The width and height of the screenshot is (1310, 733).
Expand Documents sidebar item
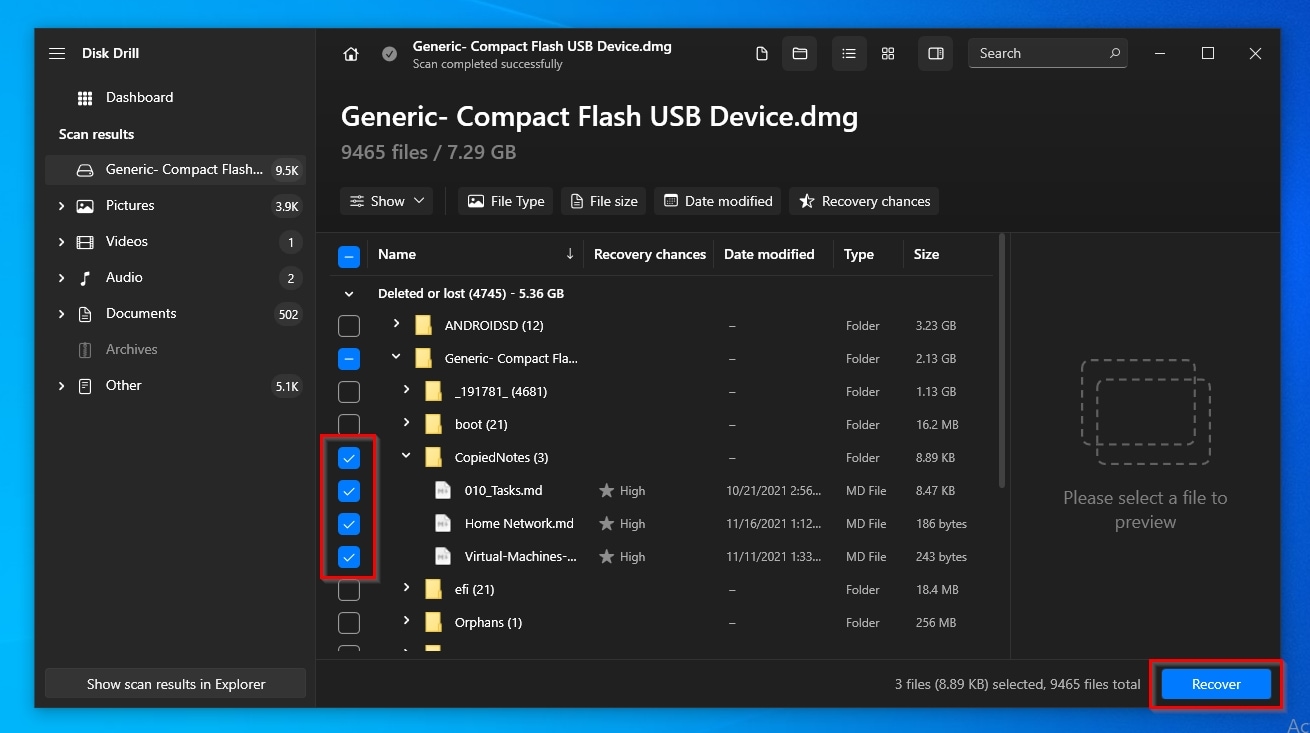pos(61,314)
